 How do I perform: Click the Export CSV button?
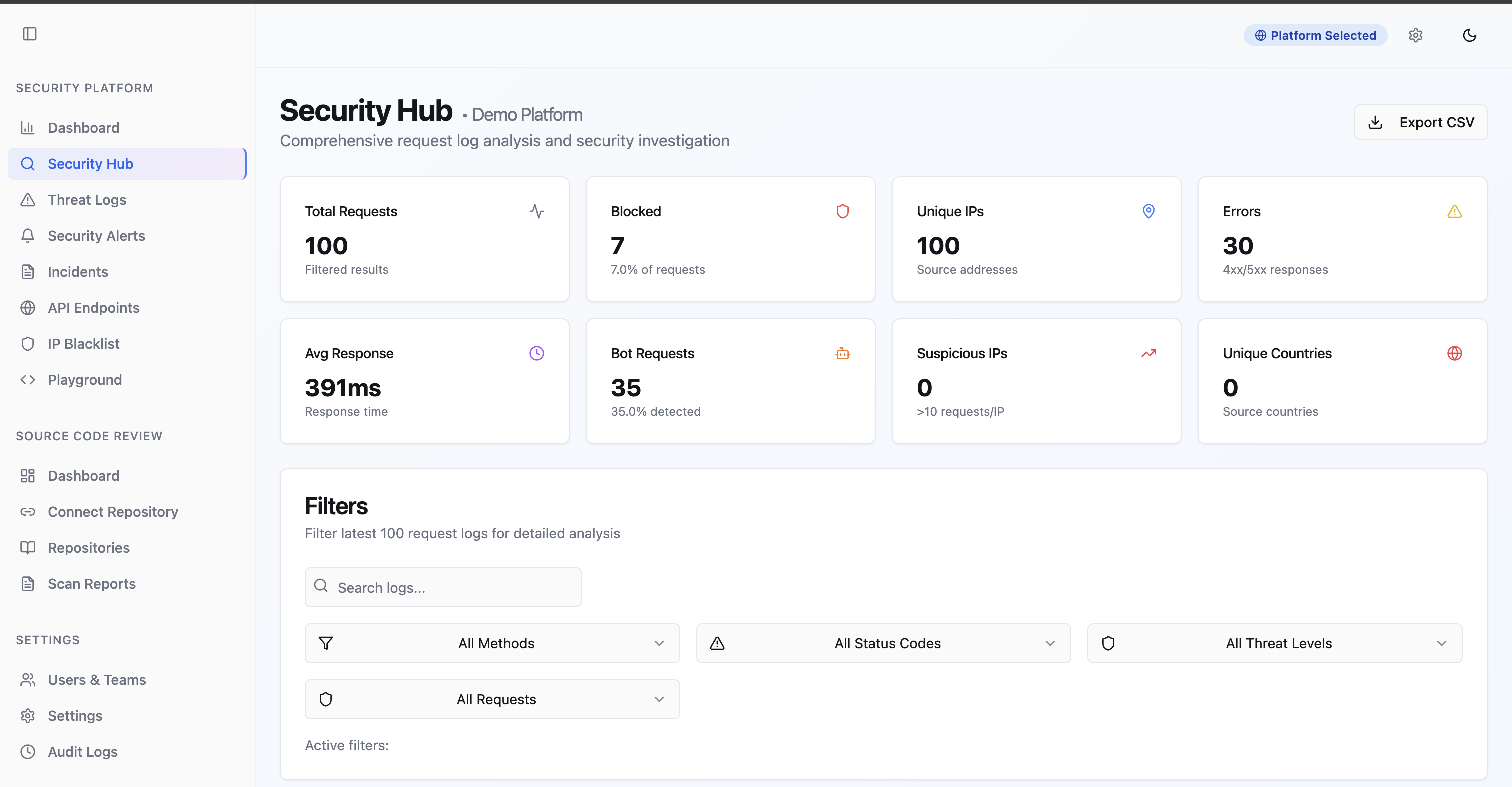[1421, 122]
